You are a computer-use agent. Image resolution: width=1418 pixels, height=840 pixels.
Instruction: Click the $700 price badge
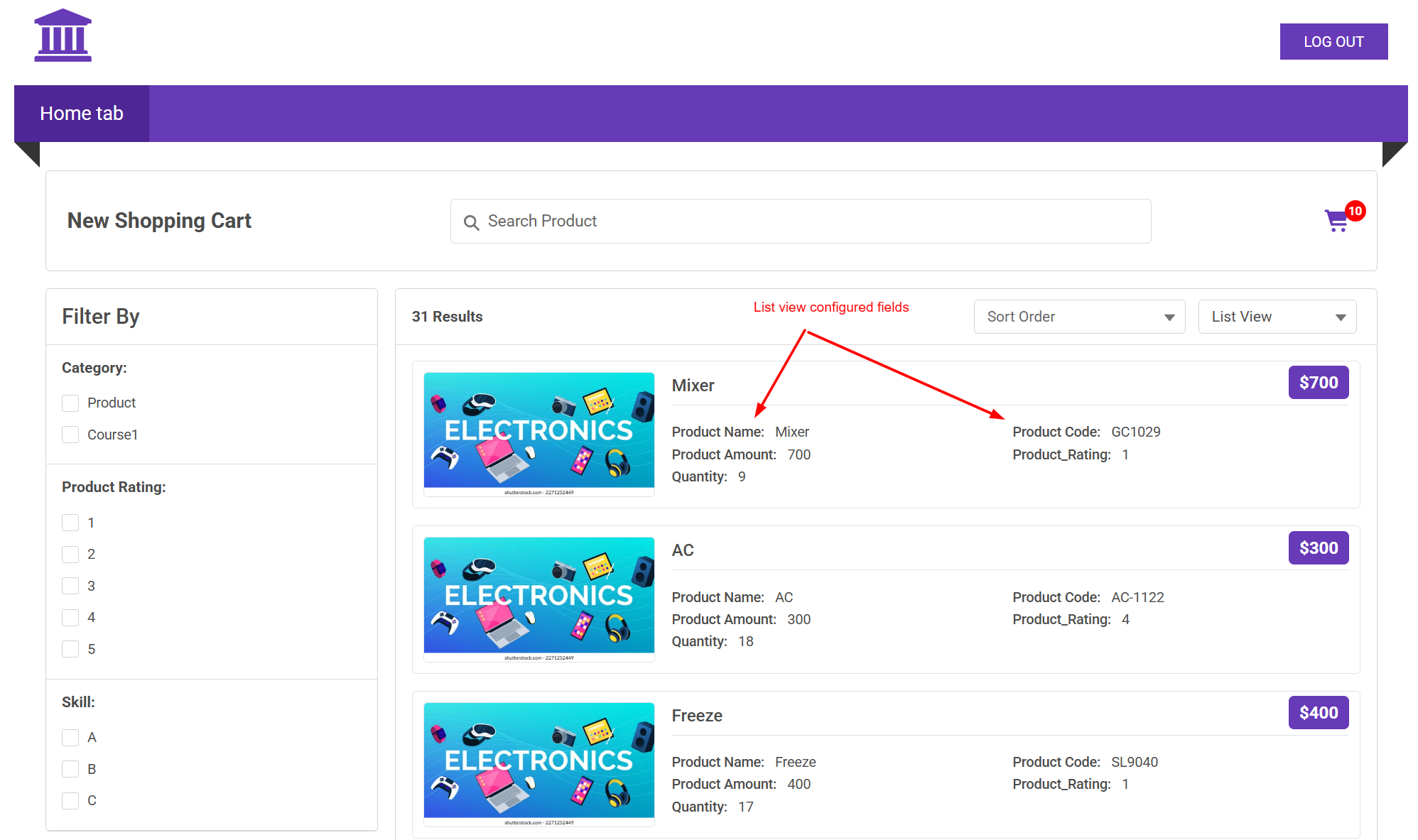coord(1318,383)
